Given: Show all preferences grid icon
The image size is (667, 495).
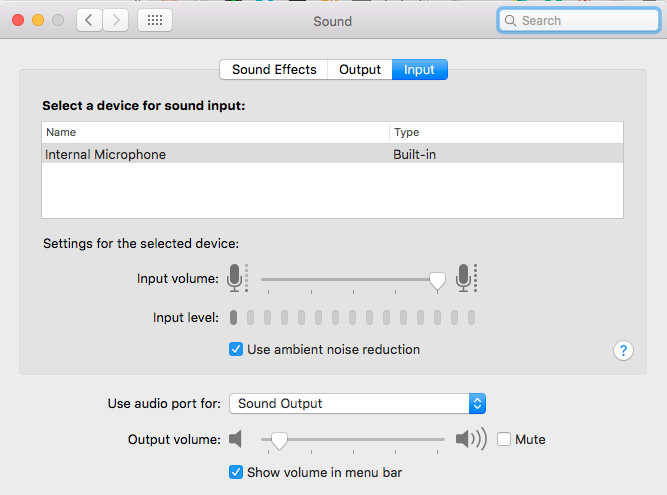Looking at the screenshot, I should (x=155, y=20).
